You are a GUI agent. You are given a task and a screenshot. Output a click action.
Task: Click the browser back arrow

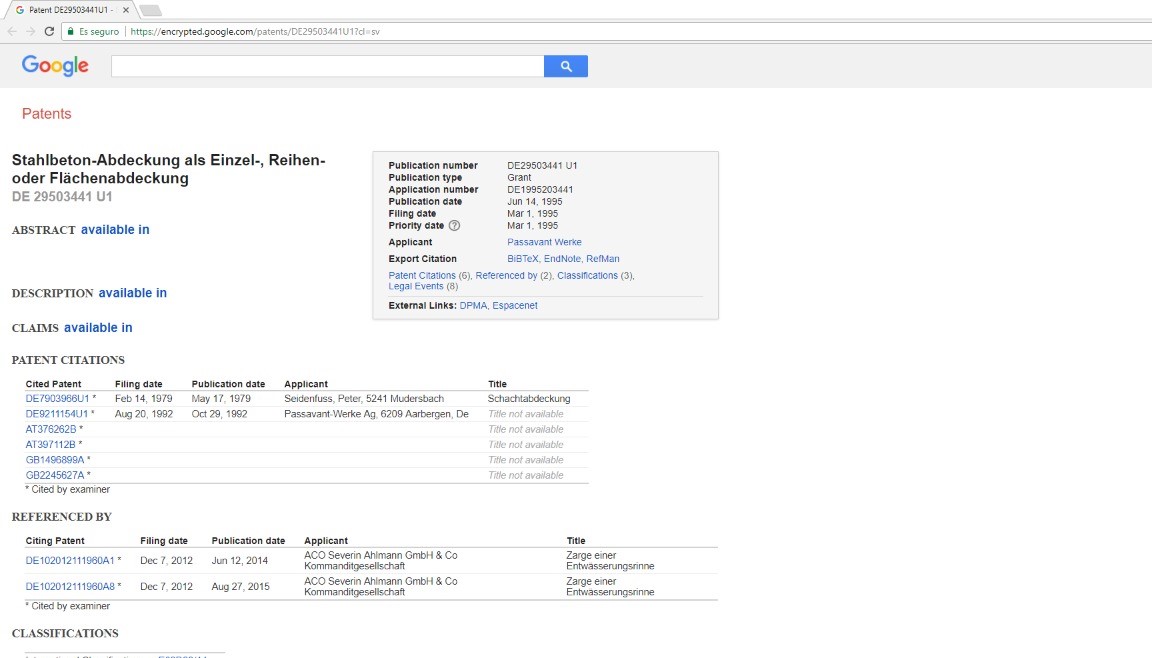(12, 32)
